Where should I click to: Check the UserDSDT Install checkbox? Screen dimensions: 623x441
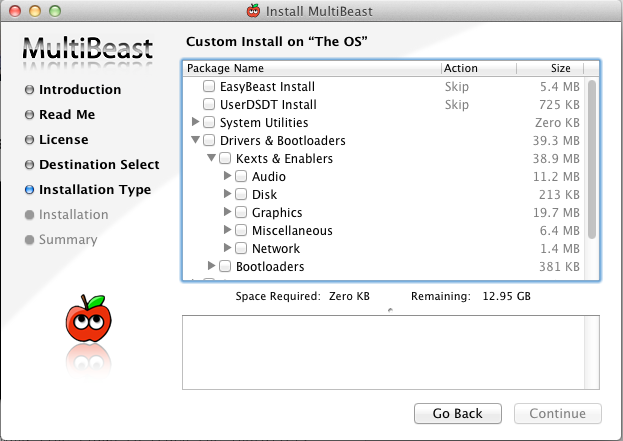209,104
